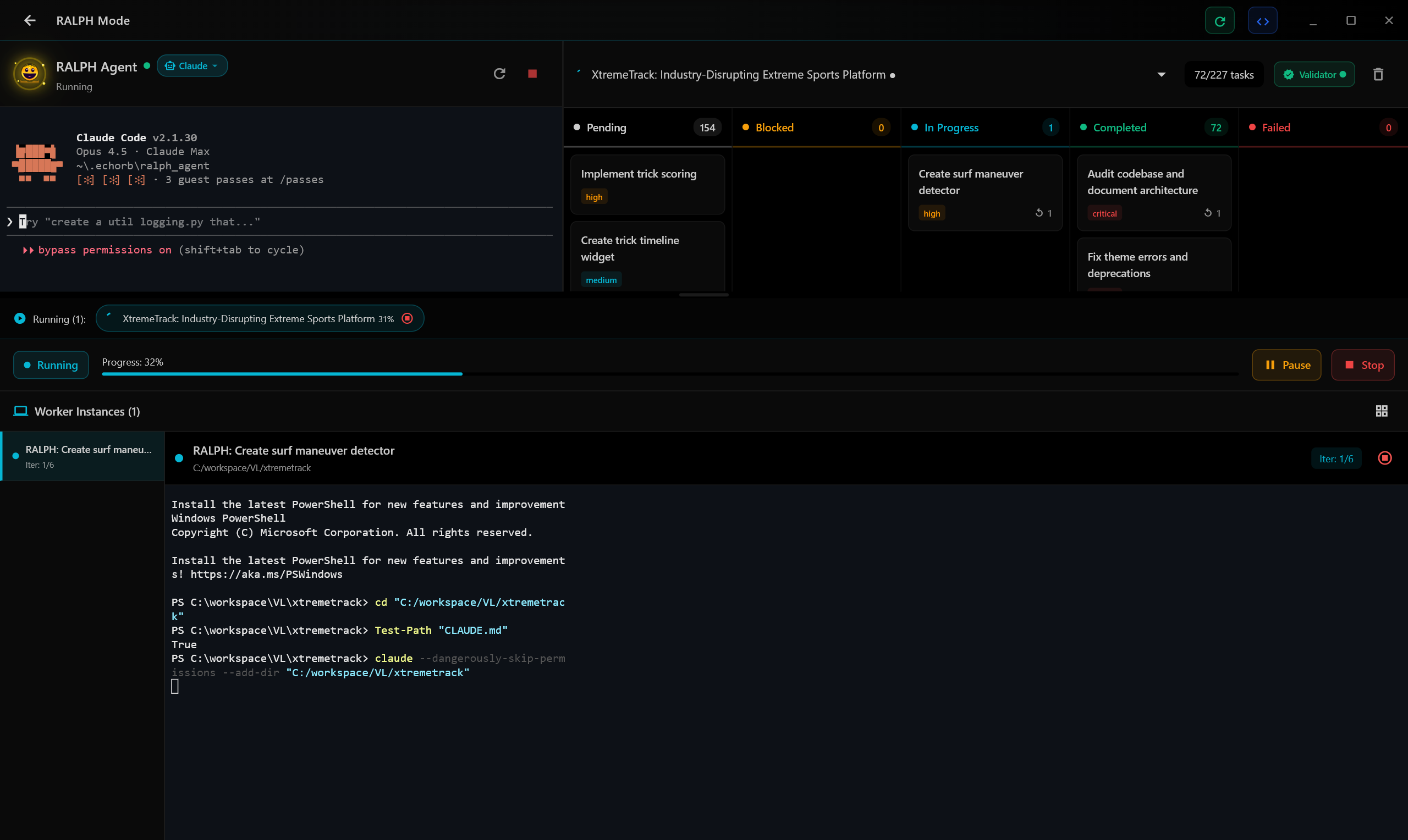Toggle the Running status indicator
This screenshot has width=1408, height=840.
click(51, 365)
